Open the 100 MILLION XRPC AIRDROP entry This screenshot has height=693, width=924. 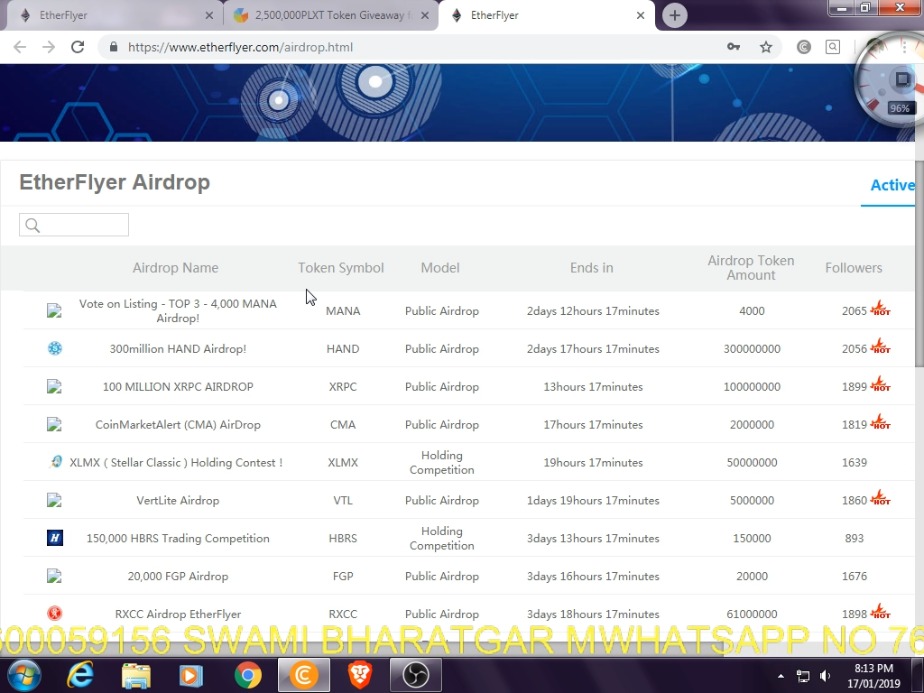pos(177,387)
